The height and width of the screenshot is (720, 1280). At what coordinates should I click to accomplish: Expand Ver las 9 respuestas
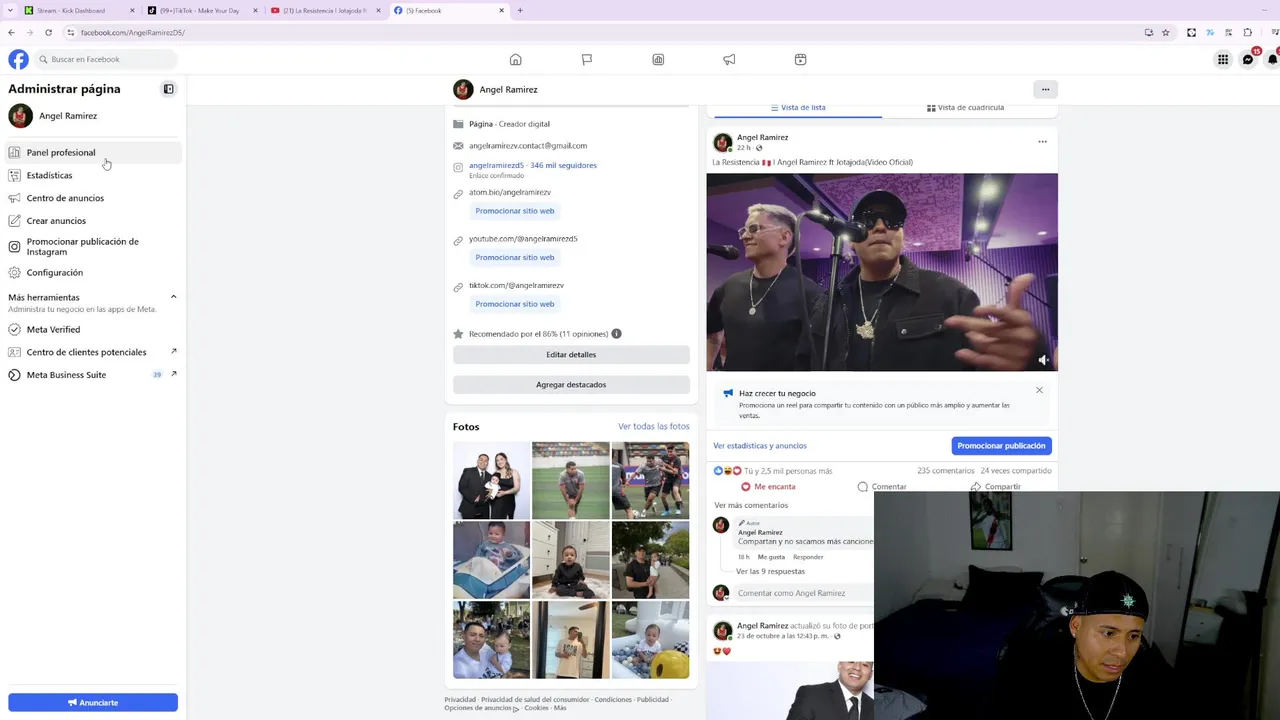point(770,571)
